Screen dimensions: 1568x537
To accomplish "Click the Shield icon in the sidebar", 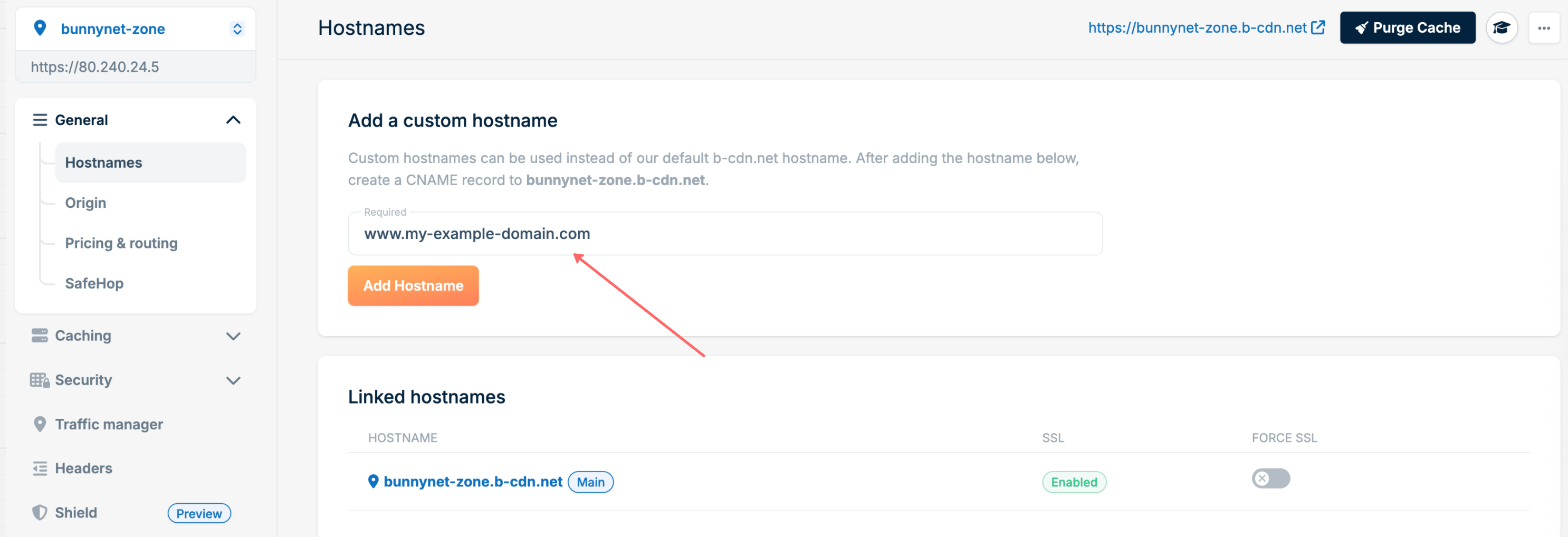I will click(40, 513).
